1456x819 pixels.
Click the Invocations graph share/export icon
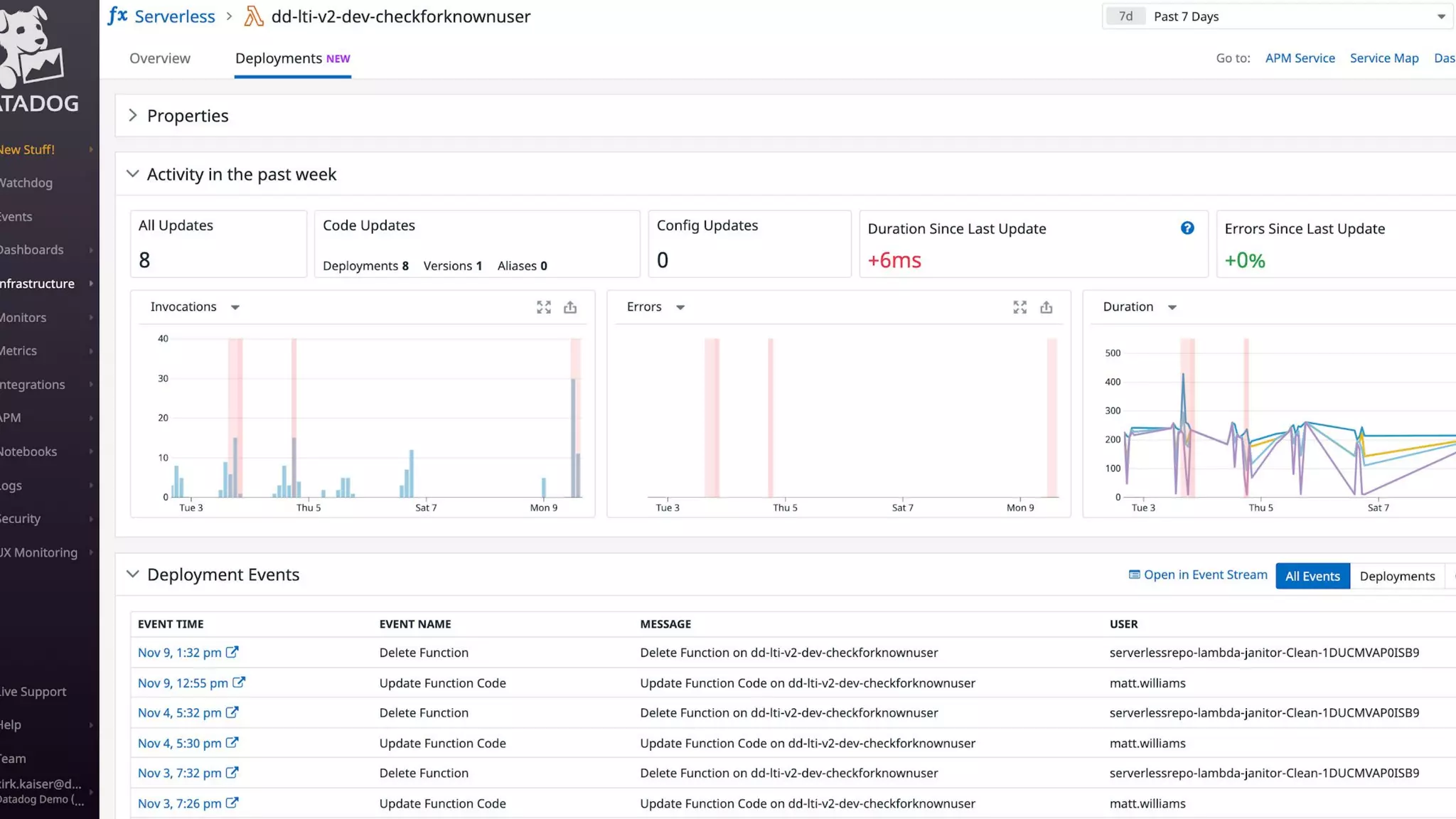point(570,307)
